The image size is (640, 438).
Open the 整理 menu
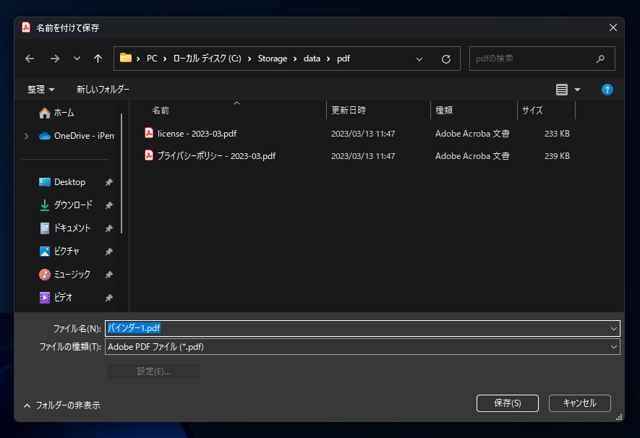(x=41, y=89)
